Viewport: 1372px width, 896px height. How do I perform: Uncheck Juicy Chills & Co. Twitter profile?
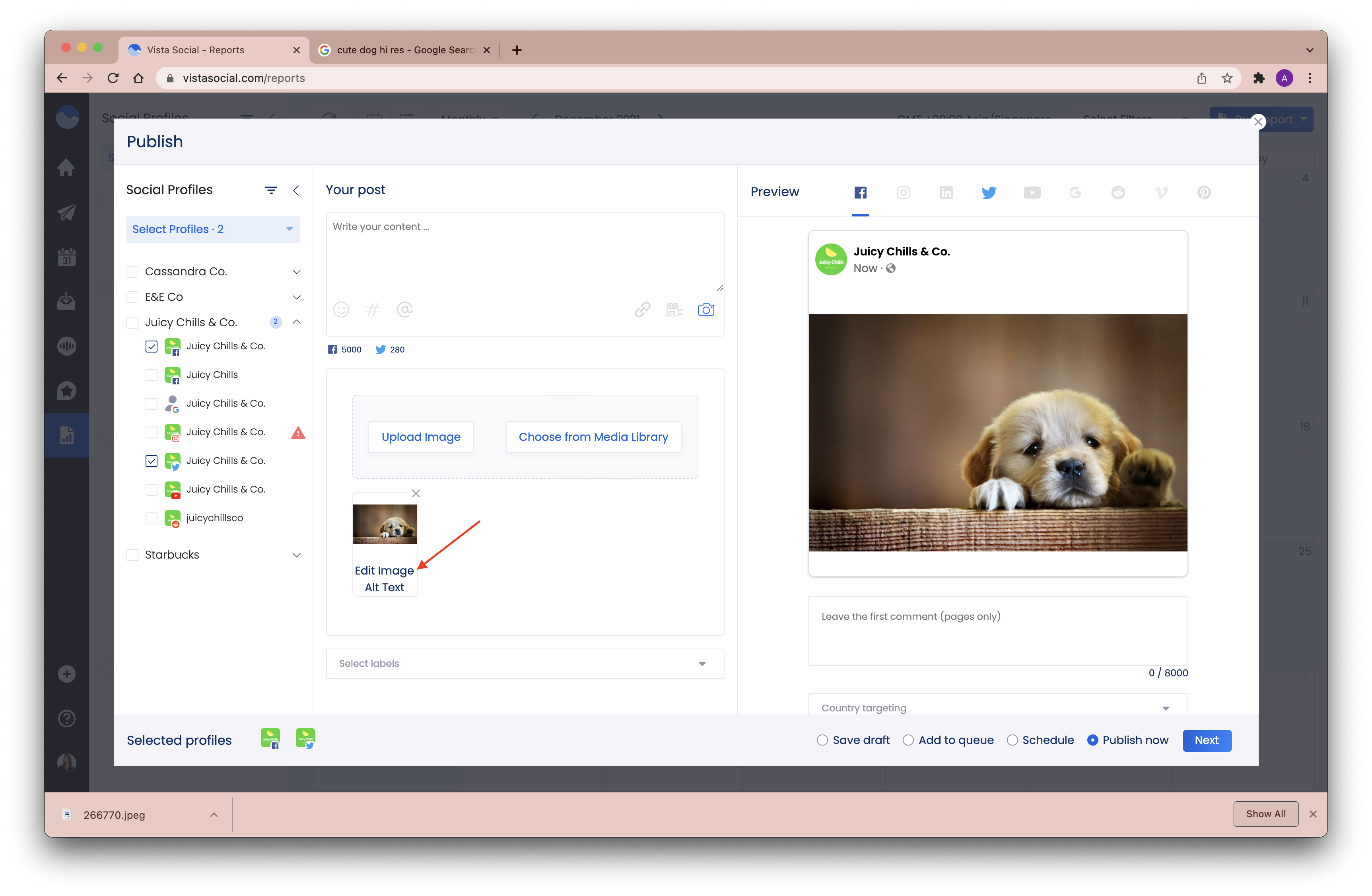pos(152,461)
